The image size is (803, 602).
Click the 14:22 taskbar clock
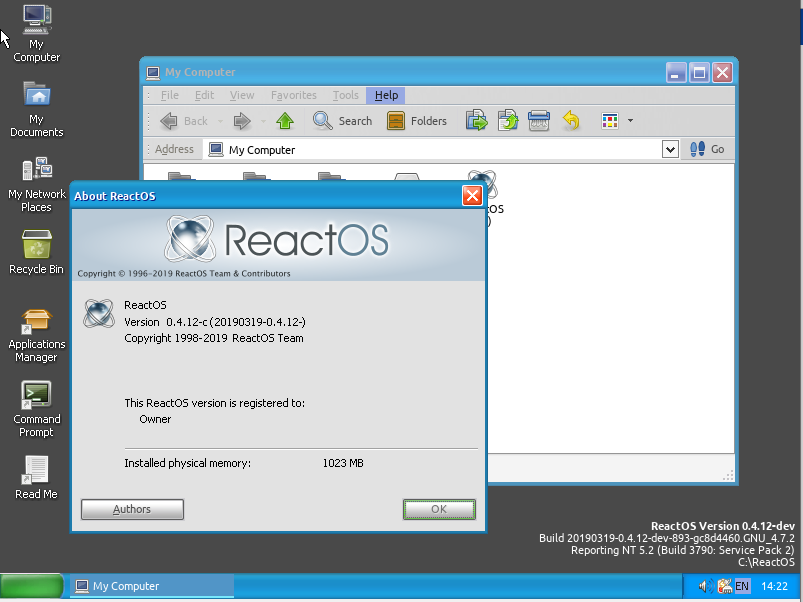[x=774, y=586]
